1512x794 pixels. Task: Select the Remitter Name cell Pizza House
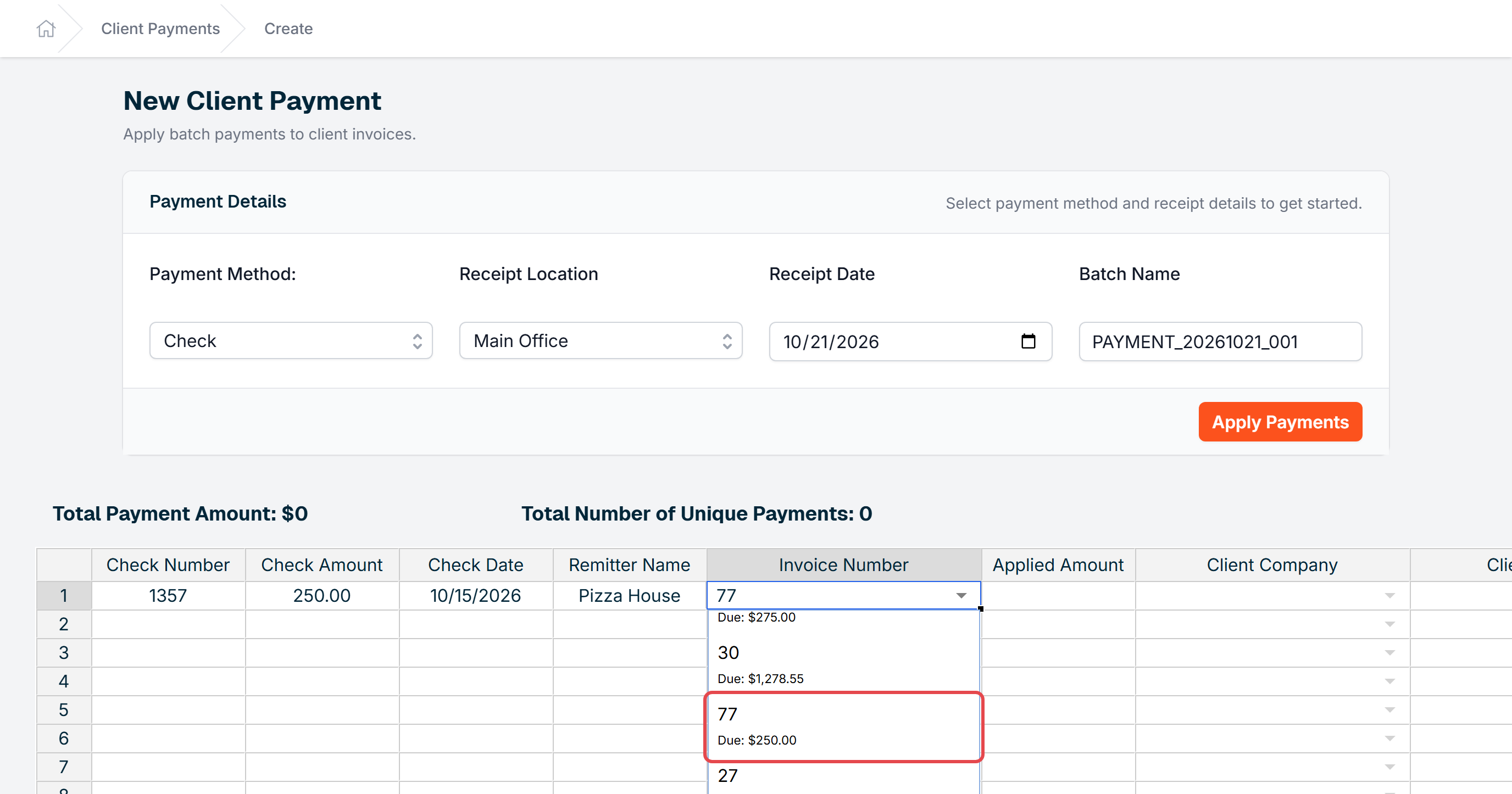(x=630, y=596)
